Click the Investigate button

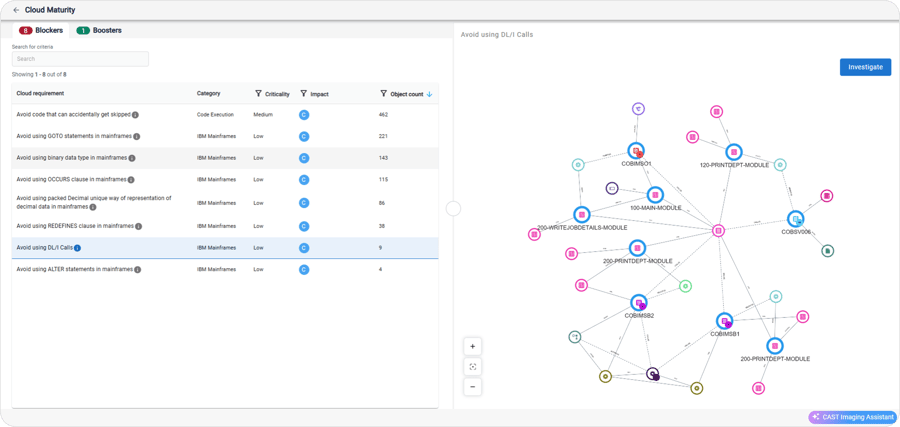tap(865, 67)
